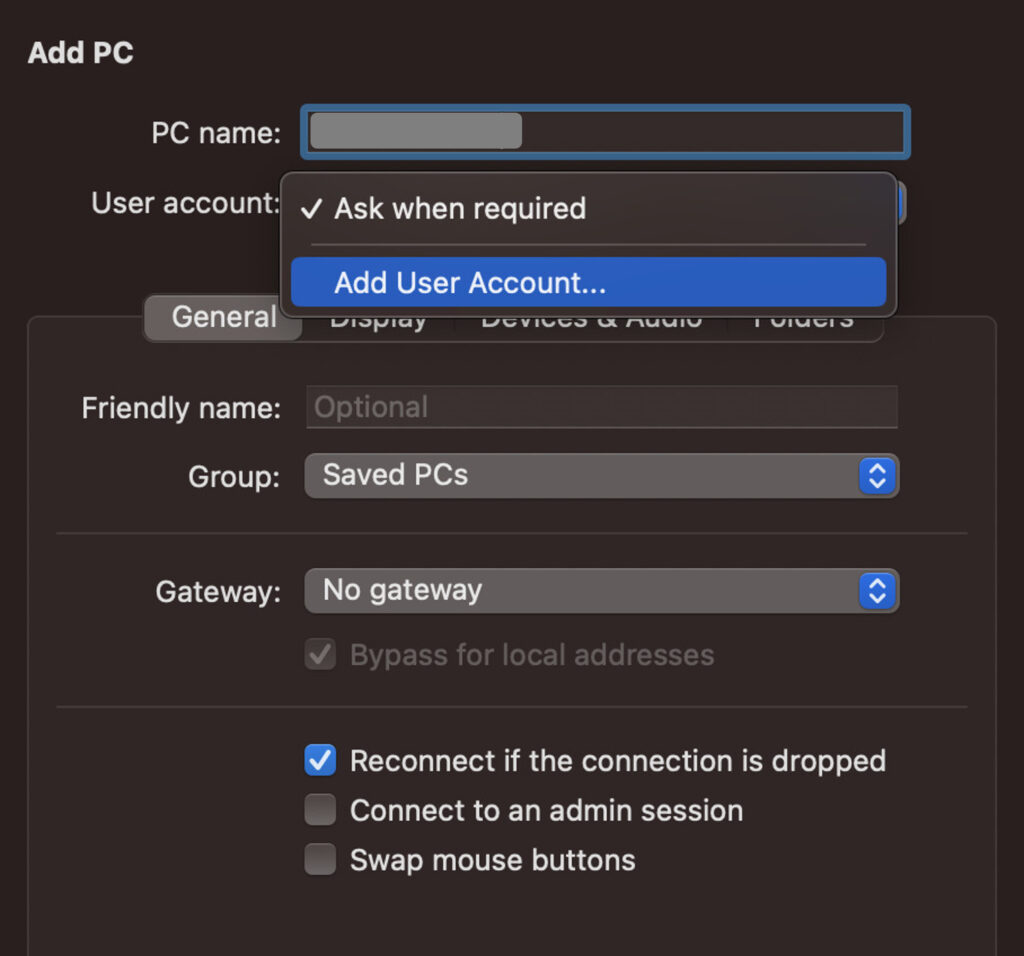Click the checkmark beside Ask when required
The image size is (1024, 956).
tap(312, 209)
